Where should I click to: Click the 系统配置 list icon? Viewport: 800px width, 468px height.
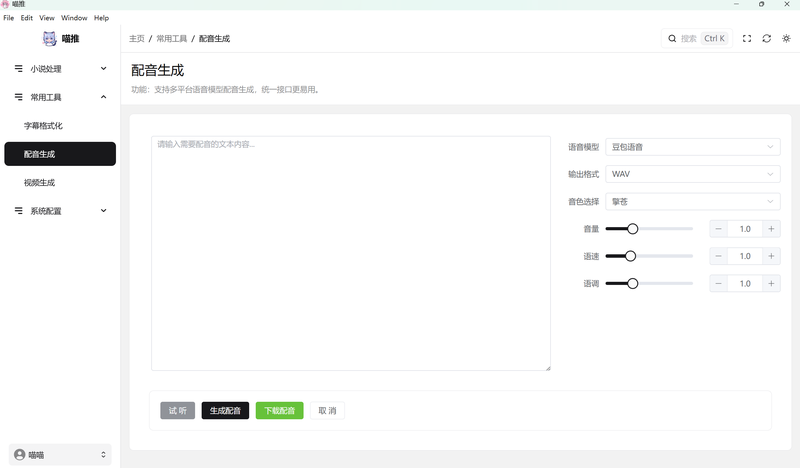tap(18, 211)
